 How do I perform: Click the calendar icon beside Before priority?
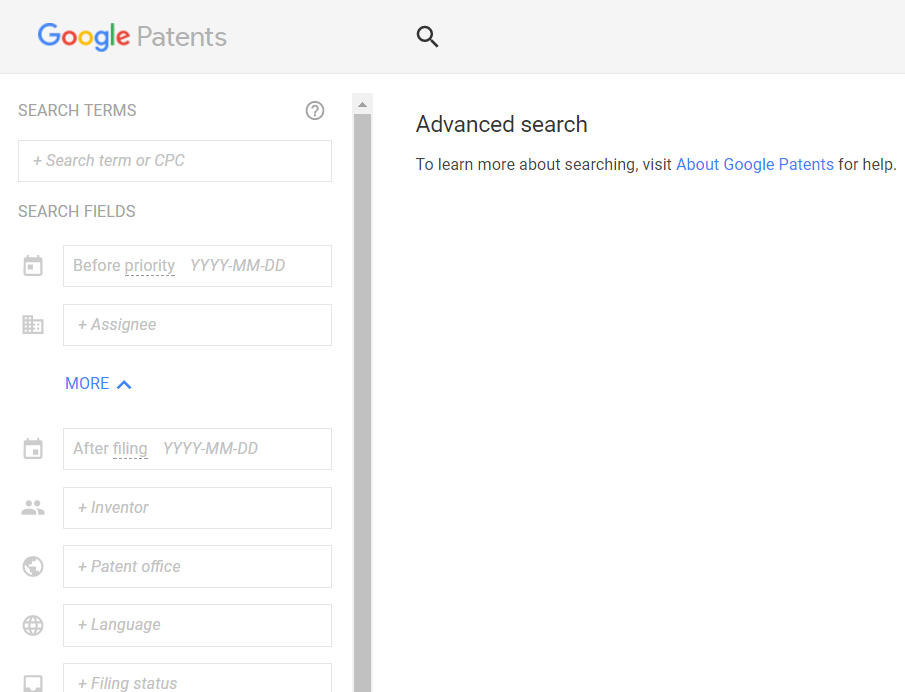click(x=33, y=266)
